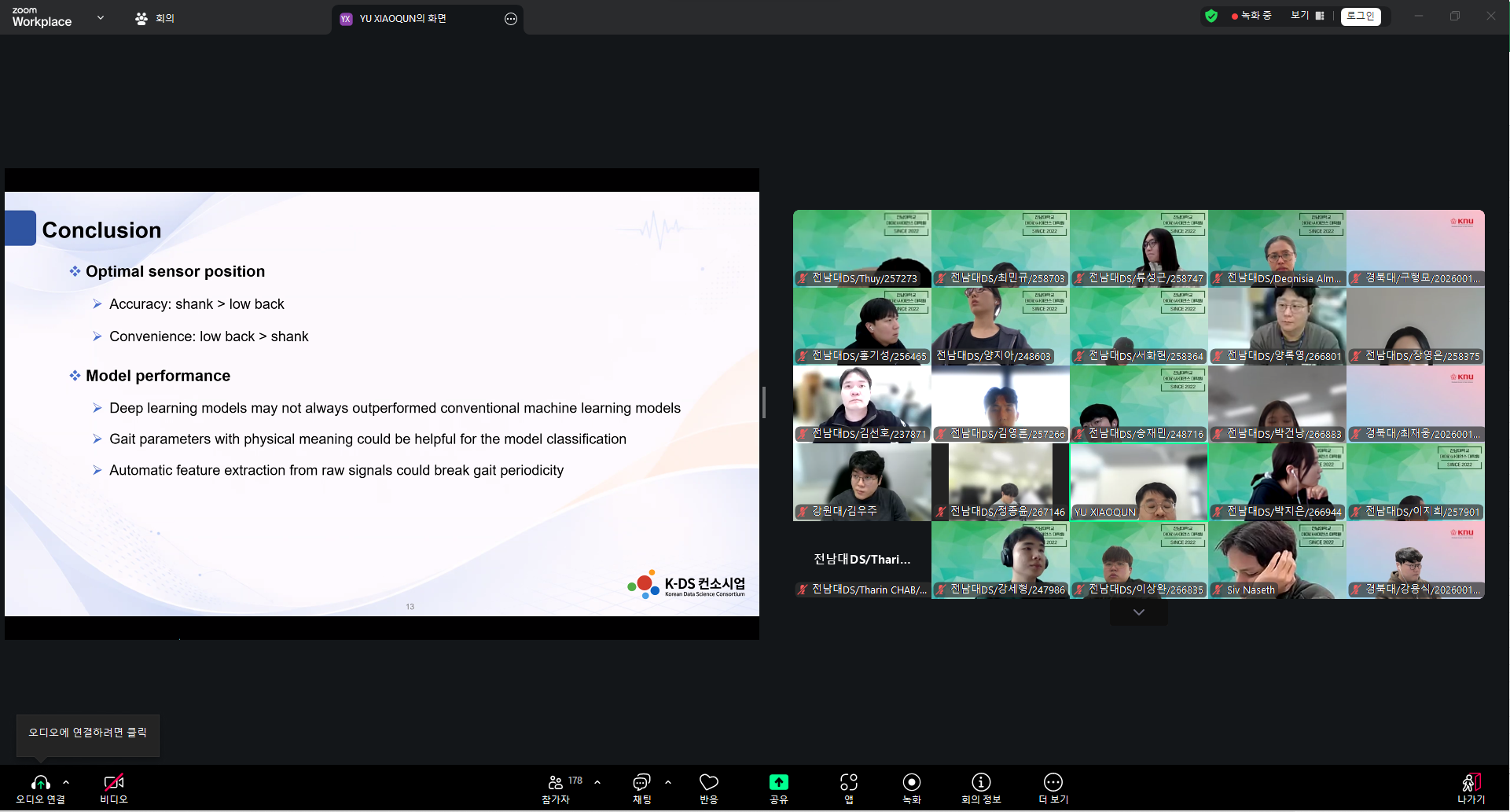
Task: Expand participants options arrow
Action: click(597, 782)
